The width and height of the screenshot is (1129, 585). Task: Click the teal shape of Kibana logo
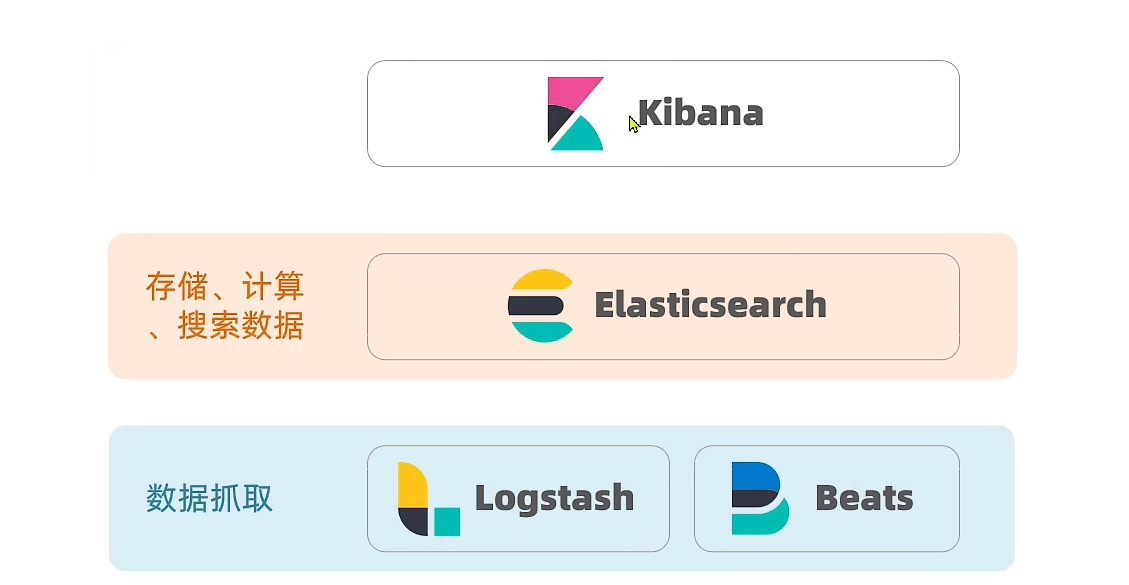pos(580,137)
